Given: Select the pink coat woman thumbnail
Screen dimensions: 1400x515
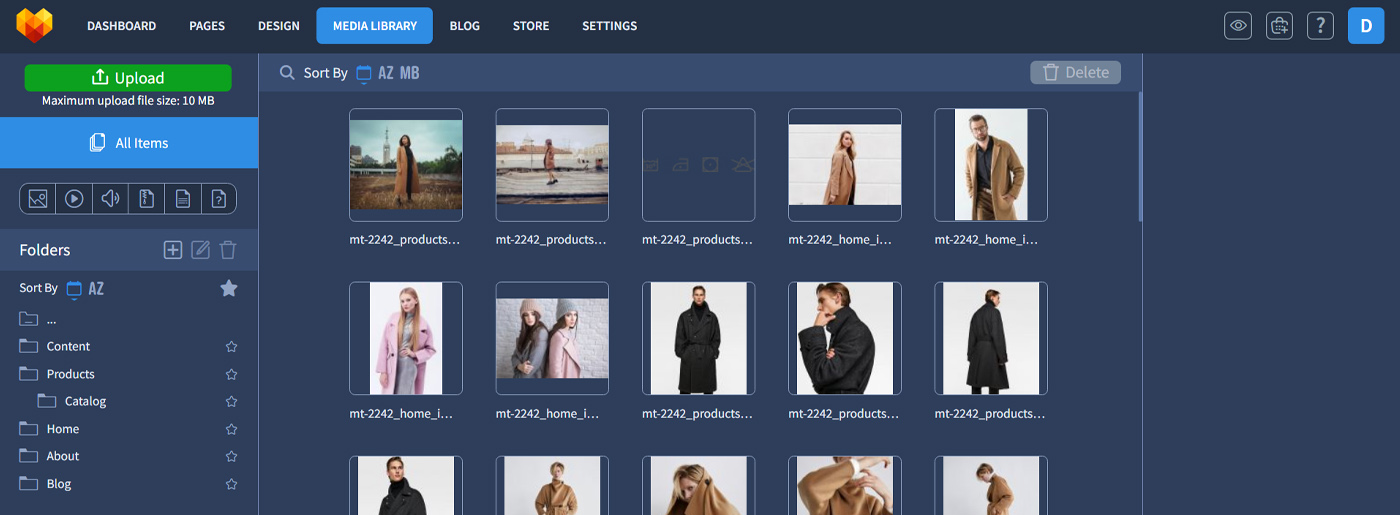Looking at the screenshot, I should point(406,338).
